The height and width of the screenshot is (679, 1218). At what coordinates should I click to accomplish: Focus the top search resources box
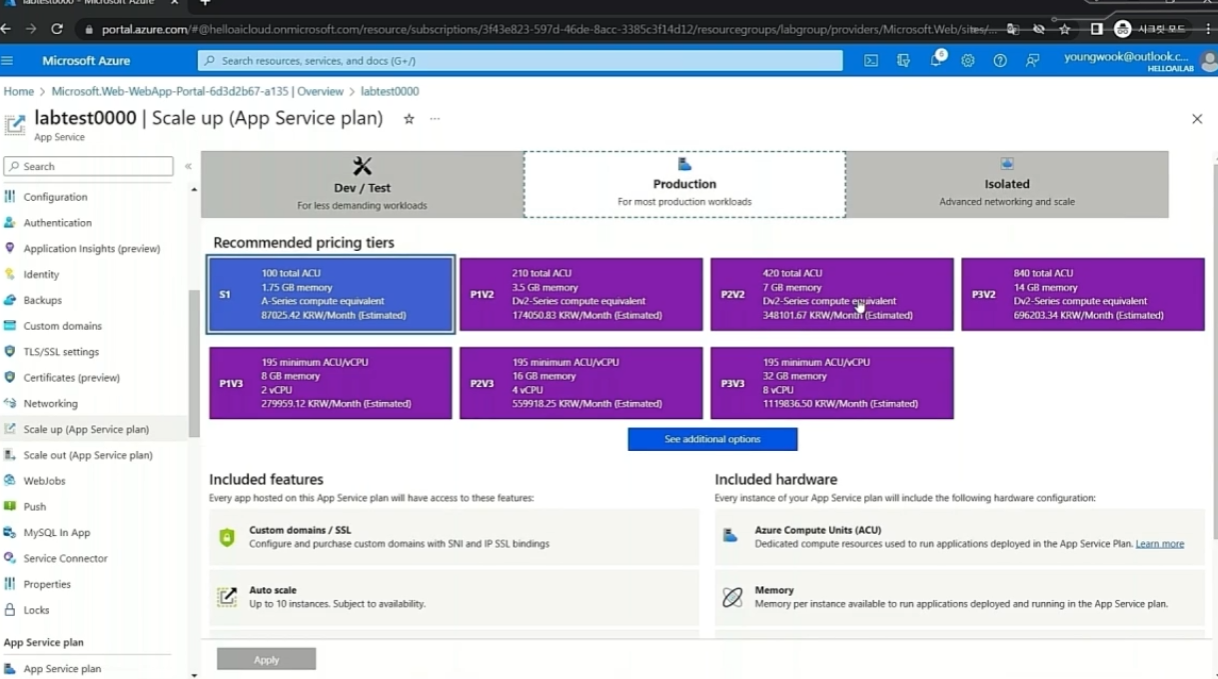(520, 61)
